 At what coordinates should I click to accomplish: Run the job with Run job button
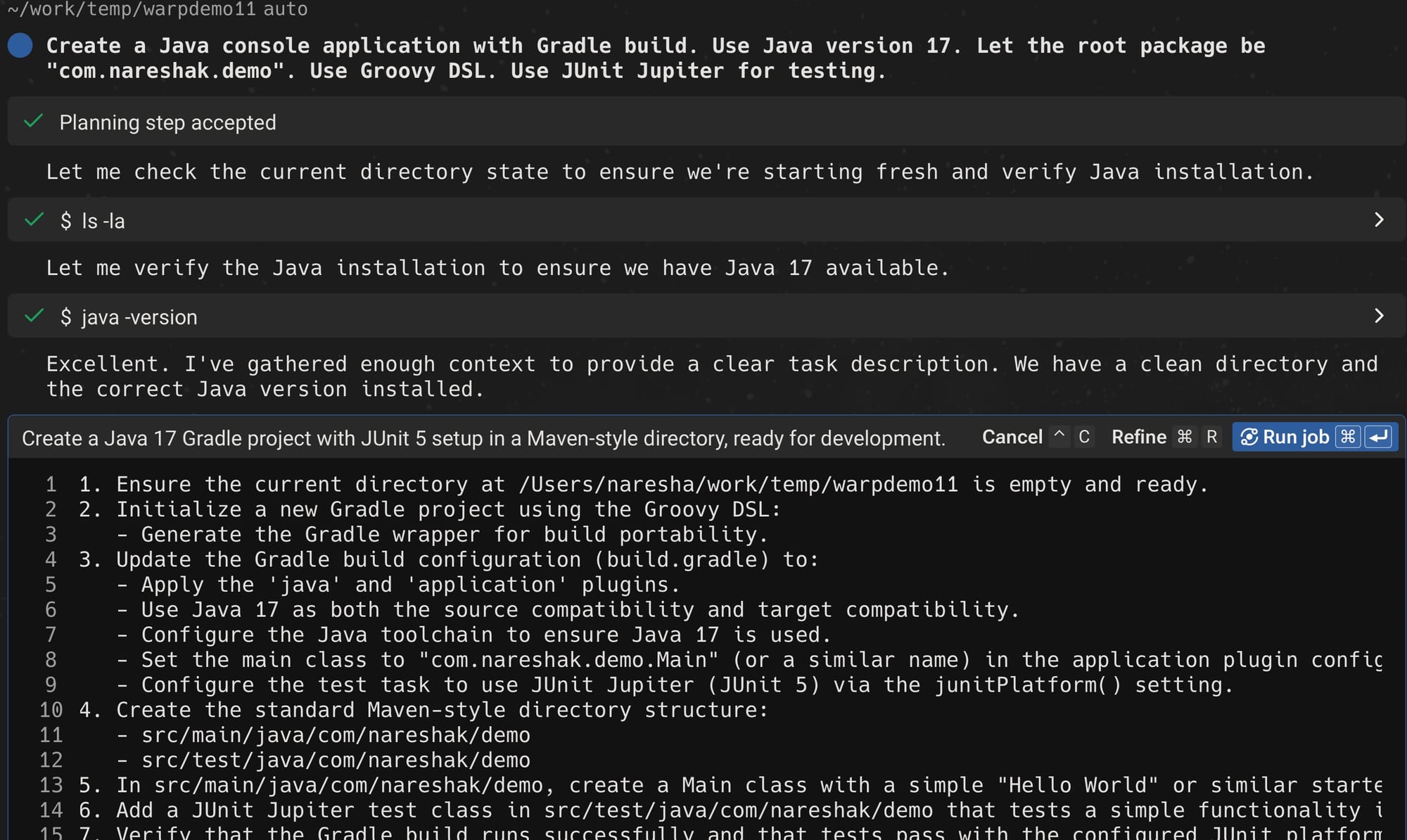pos(1295,438)
